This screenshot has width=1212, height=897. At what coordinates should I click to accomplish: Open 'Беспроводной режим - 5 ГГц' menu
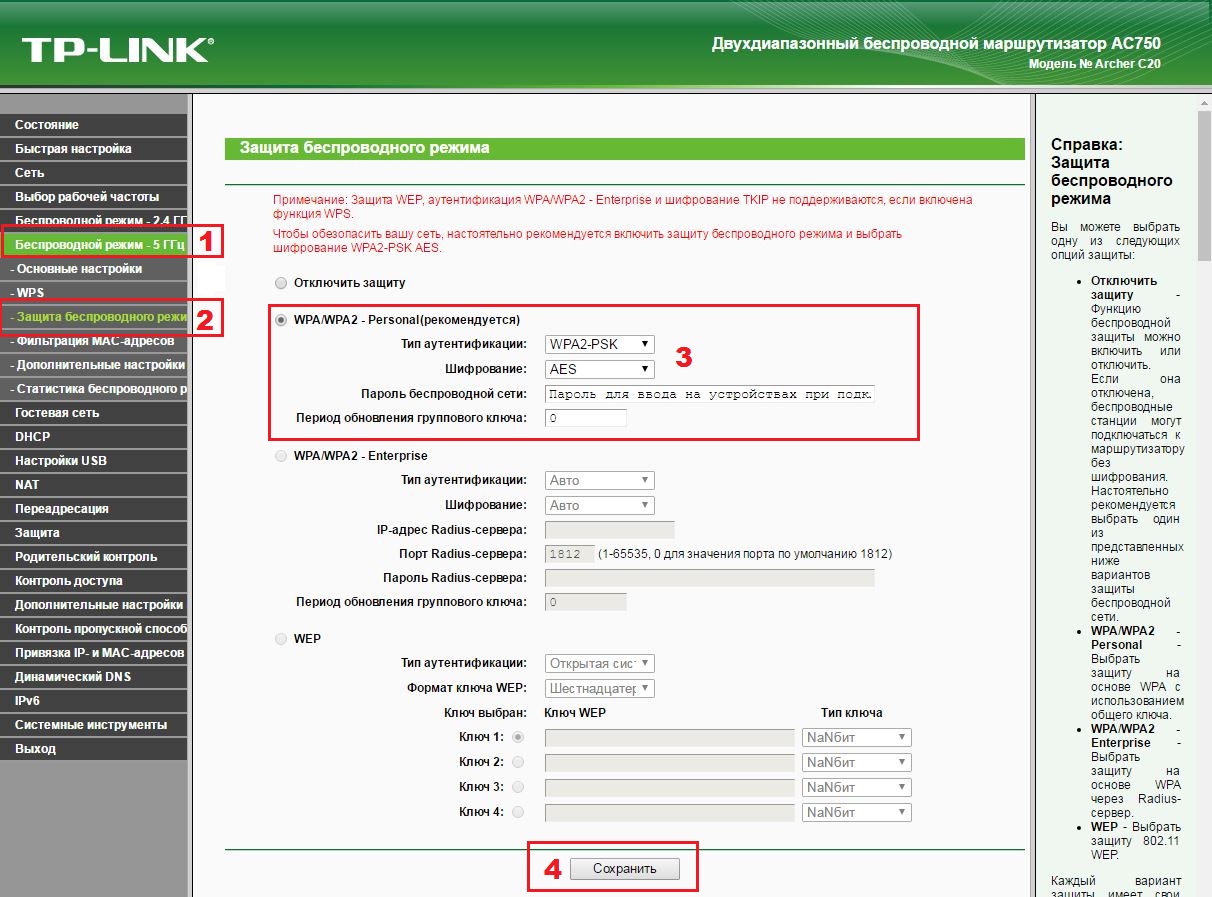point(95,244)
